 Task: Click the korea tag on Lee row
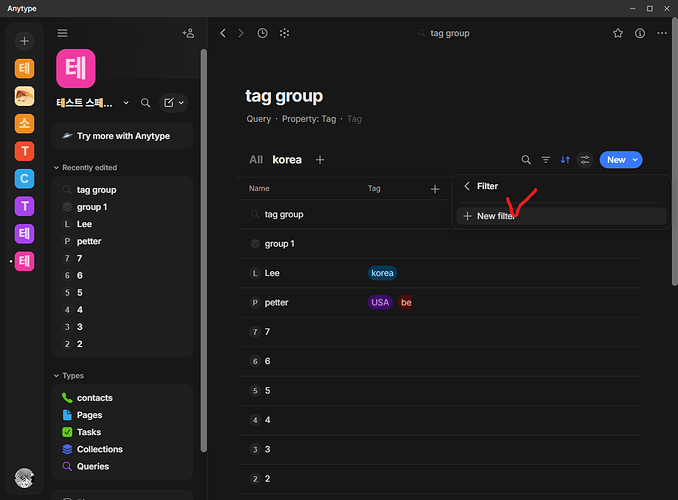click(382, 273)
